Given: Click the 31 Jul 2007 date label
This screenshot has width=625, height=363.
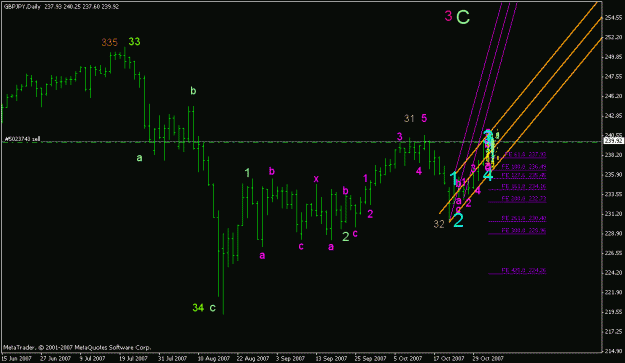Looking at the screenshot, I should pyautogui.click(x=172, y=358).
